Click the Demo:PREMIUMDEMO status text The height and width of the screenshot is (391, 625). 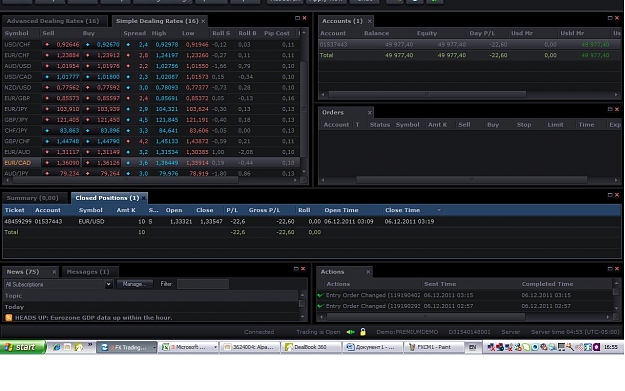coord(407,332)
